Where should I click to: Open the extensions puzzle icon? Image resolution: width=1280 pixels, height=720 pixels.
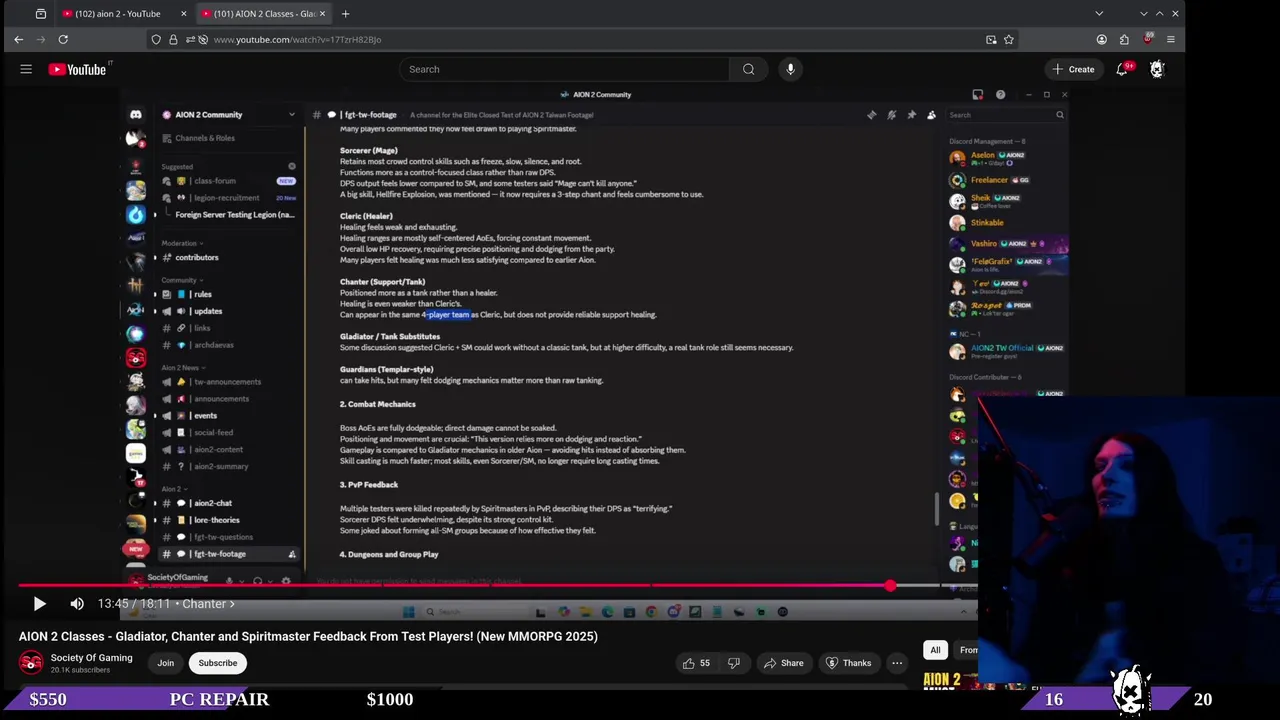pos(1124,39)
